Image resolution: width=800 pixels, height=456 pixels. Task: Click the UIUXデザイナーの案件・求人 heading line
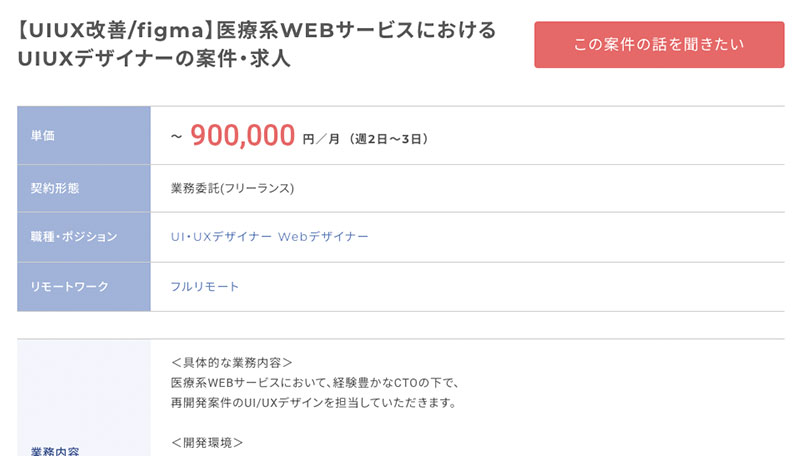click(154, 58)
